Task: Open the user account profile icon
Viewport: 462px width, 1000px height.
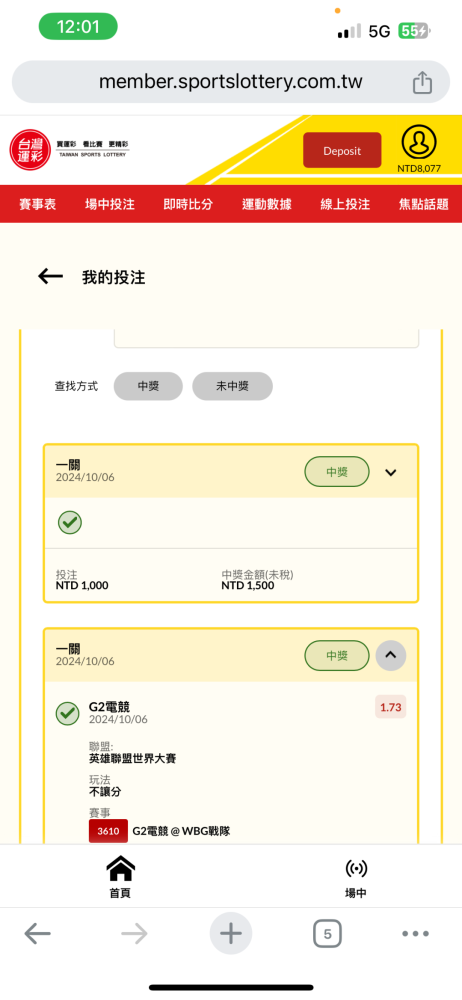Action: click(419, 142)
